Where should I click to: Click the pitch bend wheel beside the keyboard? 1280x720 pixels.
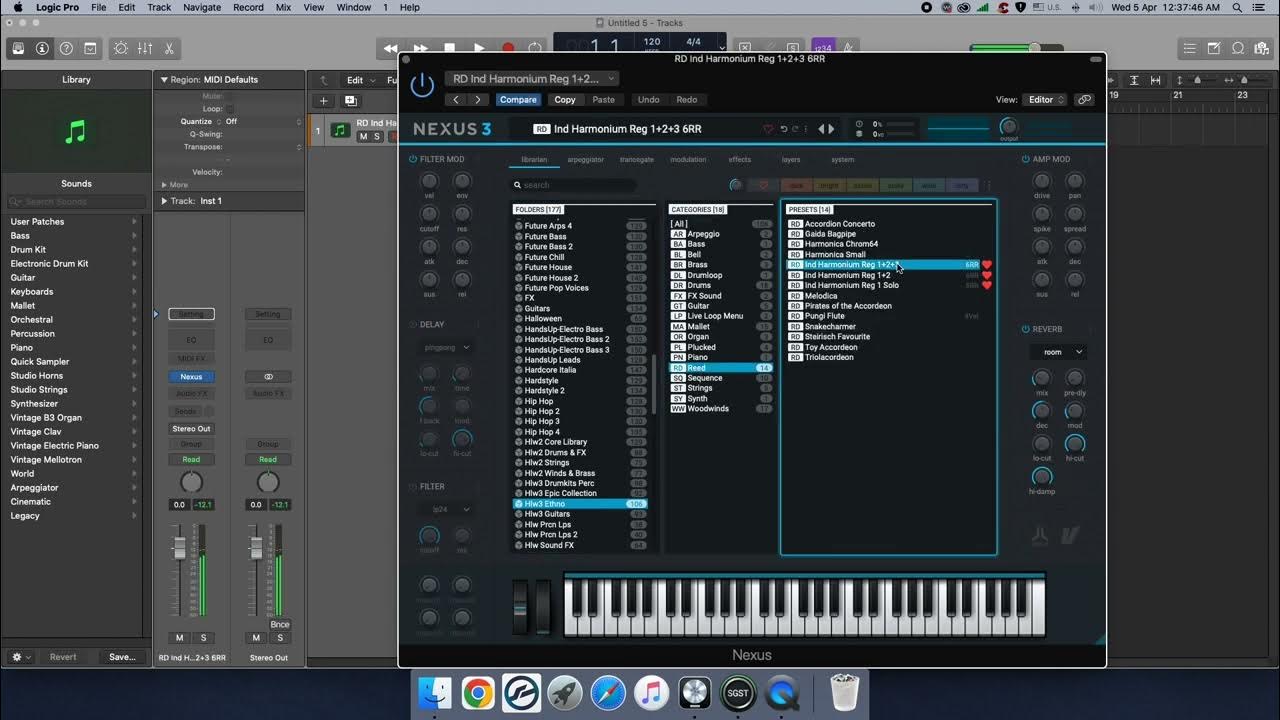click(520, 606)
